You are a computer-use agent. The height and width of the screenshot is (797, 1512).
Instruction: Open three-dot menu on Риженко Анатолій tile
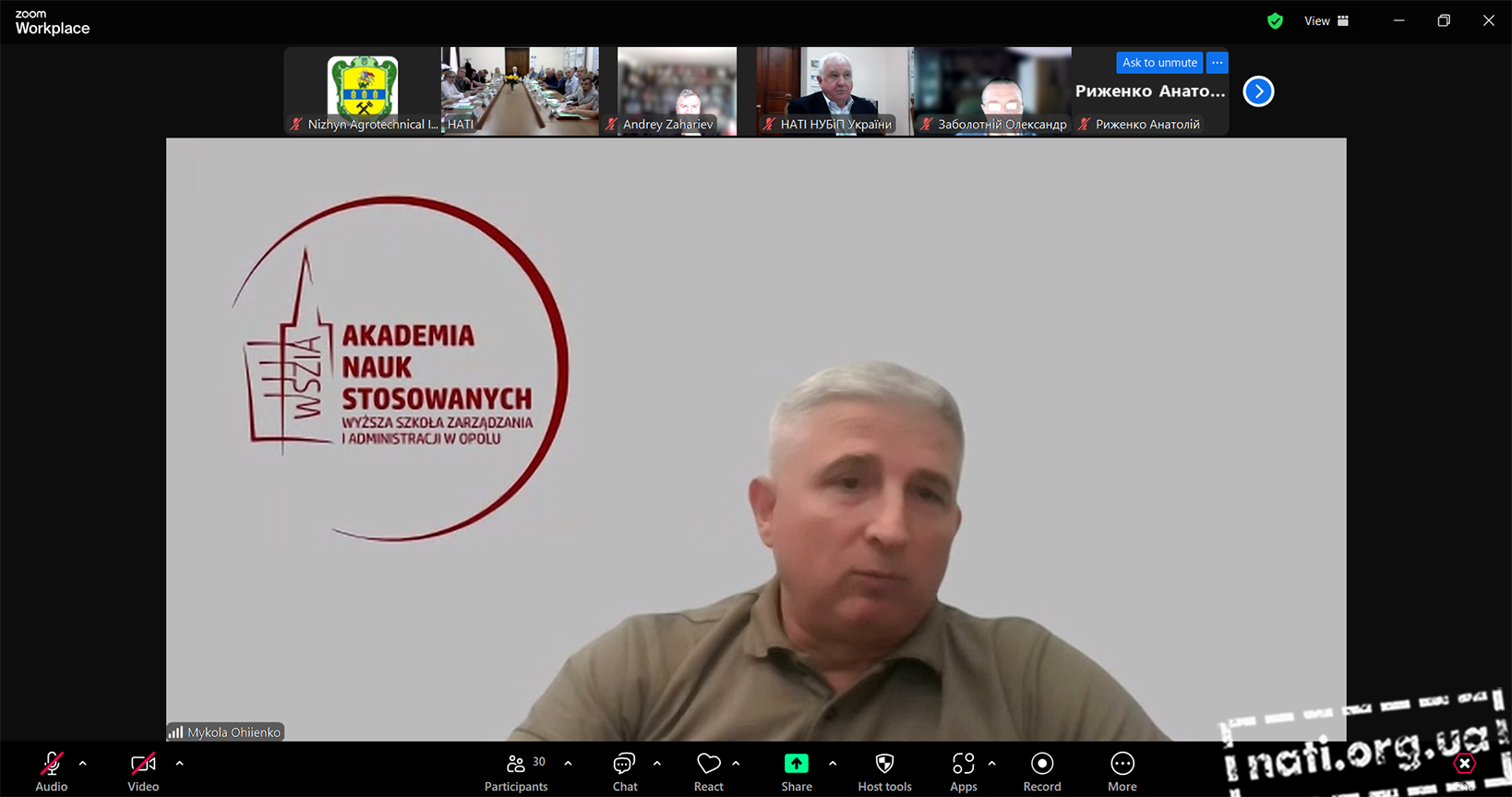(x=1218, y=63)
